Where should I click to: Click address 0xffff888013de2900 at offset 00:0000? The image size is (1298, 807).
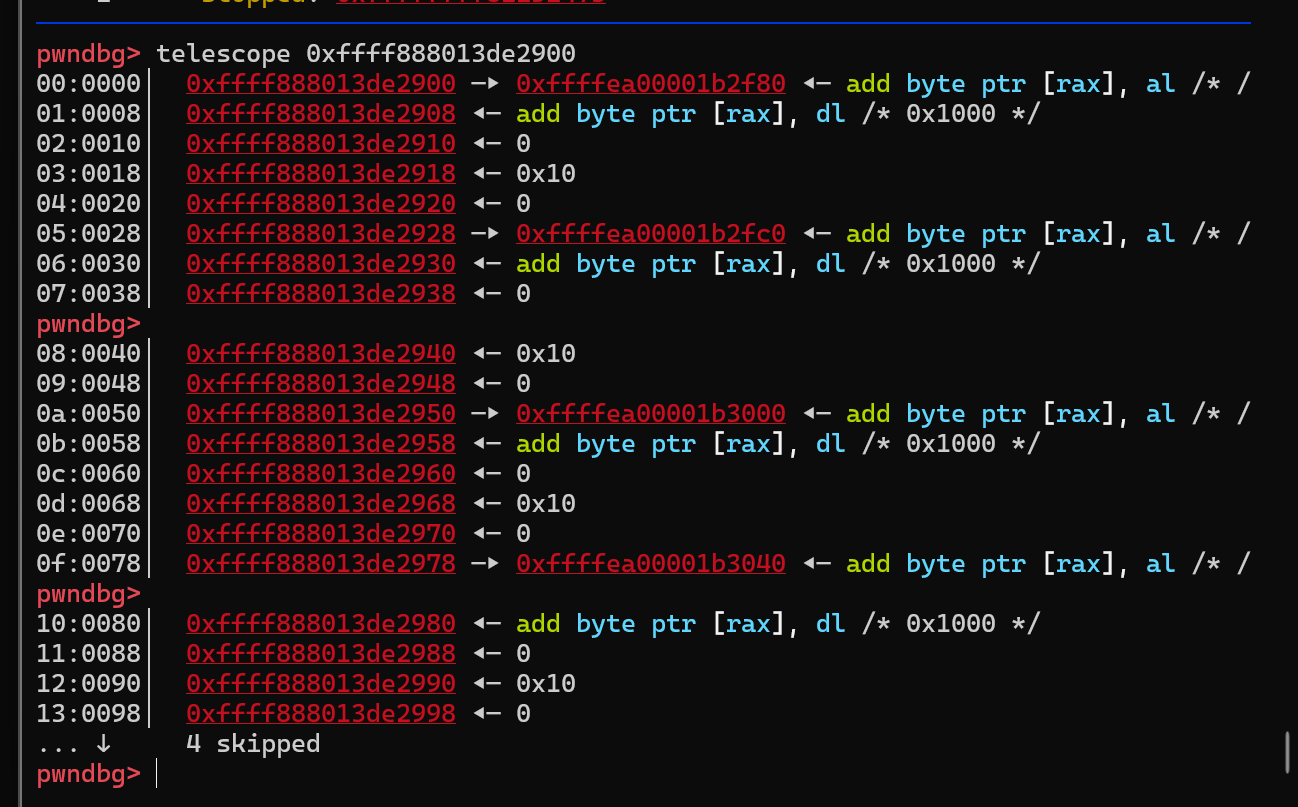320,84
